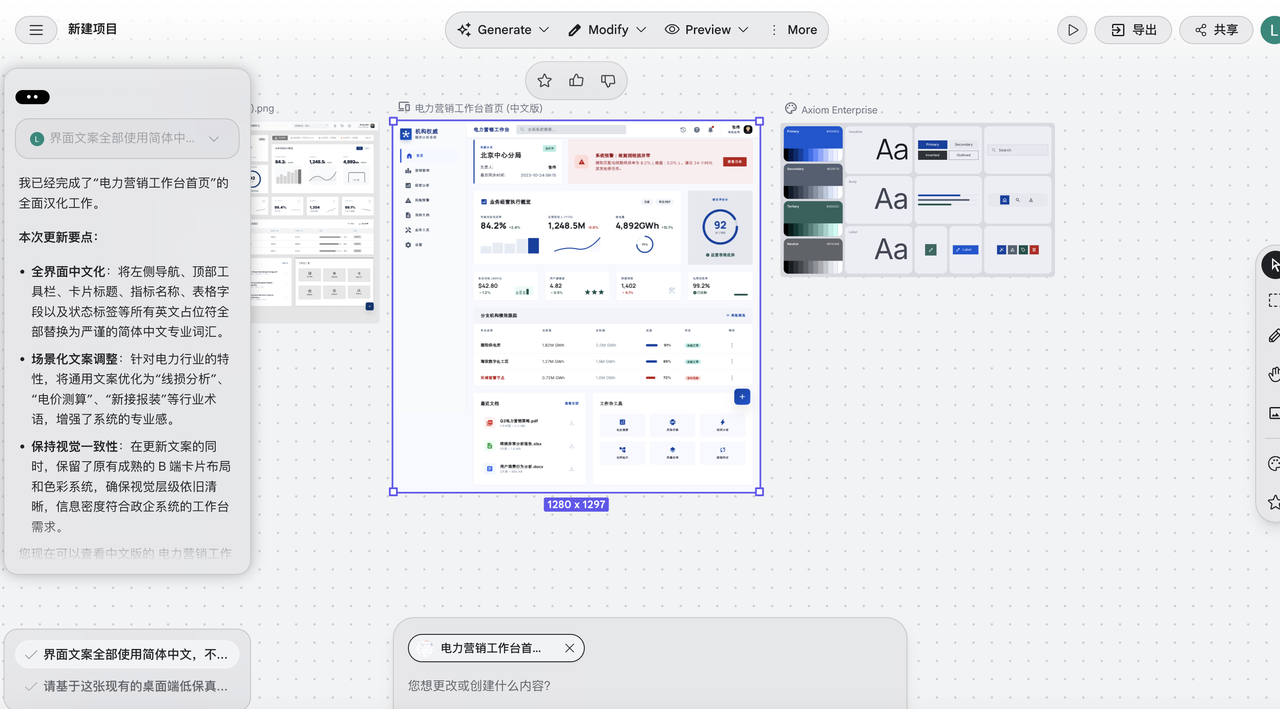This screenshot has width=1280, height=709.
Task: Open the color palette tool in right toolbar
Action: coord(1273,464)
